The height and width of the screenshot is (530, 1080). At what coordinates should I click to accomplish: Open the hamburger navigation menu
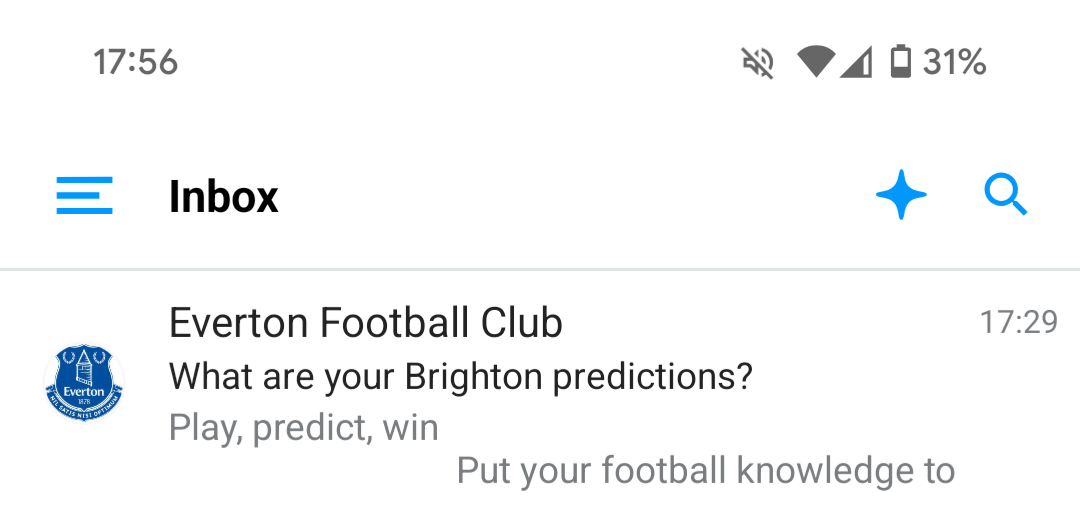click(x=84, y=196)
